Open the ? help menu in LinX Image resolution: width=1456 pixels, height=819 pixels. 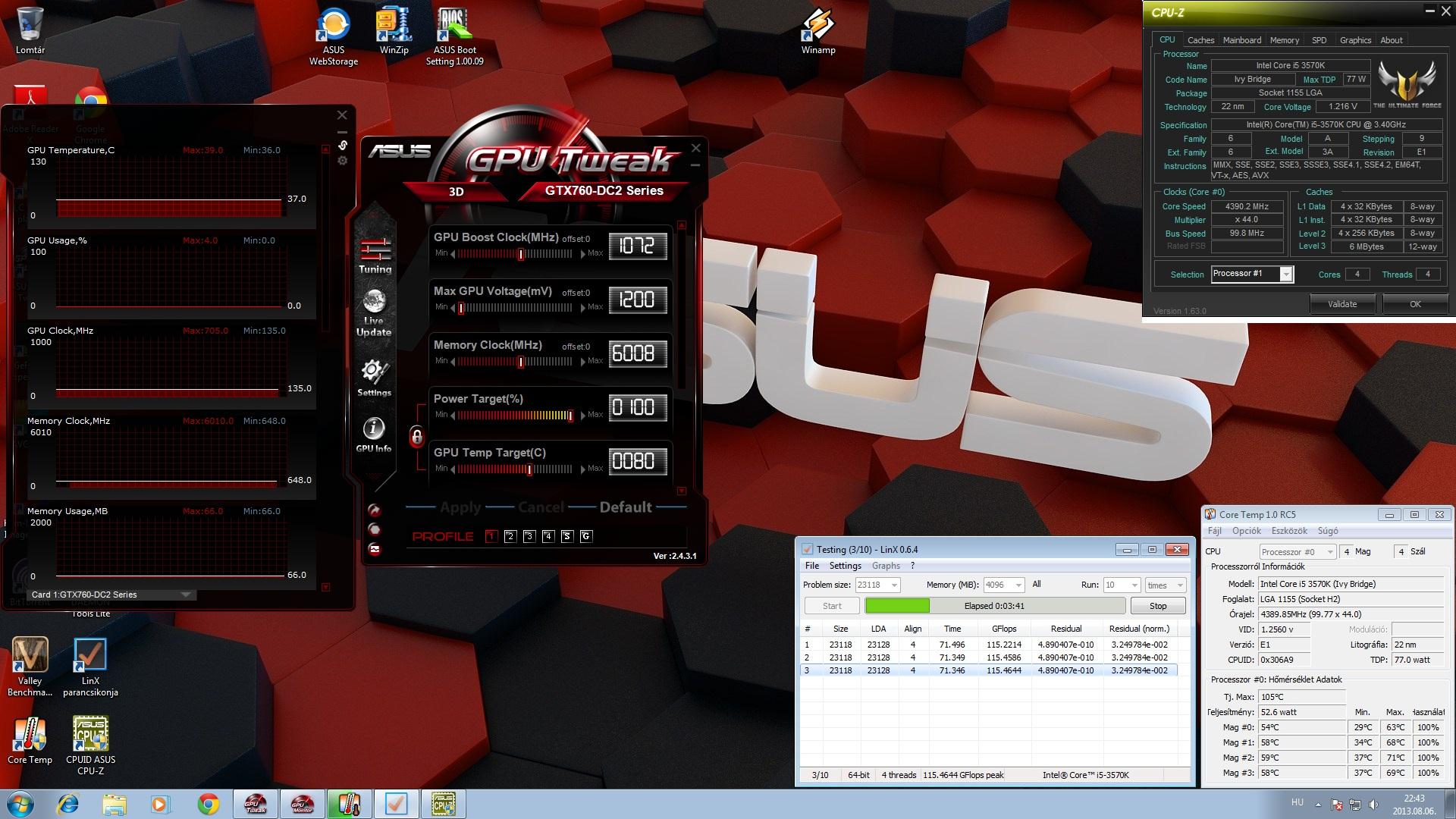[x=912, y=566]
